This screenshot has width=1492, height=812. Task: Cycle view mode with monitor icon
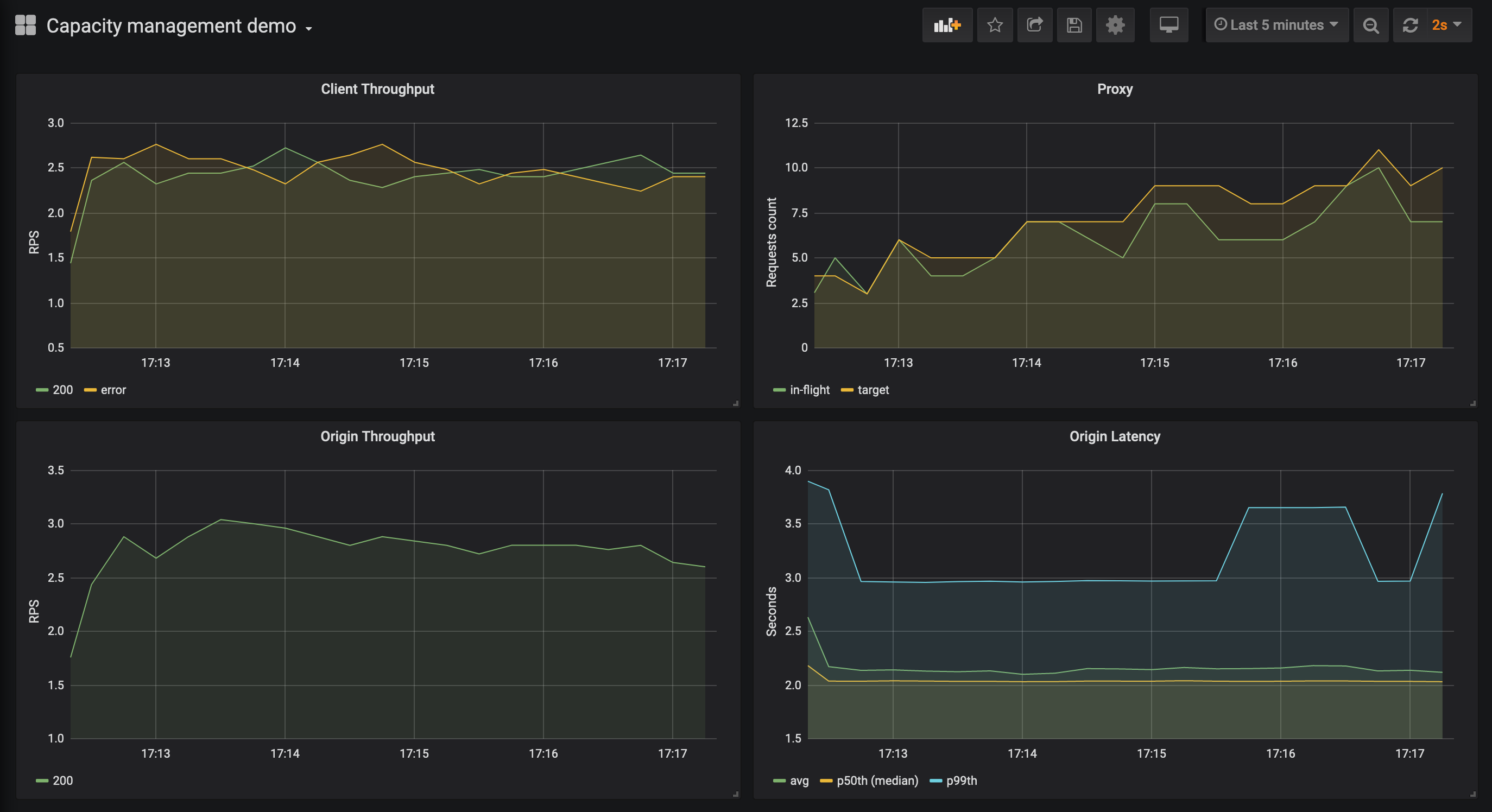coord(1168,25)
